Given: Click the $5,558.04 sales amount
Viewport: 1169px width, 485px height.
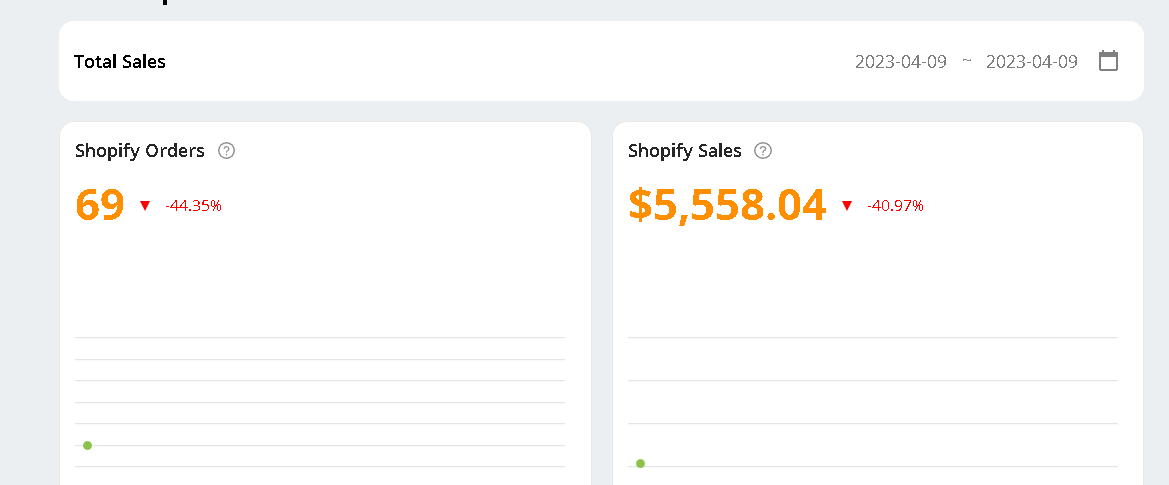Looking at the screenshot, I should [x=727, y=205].
